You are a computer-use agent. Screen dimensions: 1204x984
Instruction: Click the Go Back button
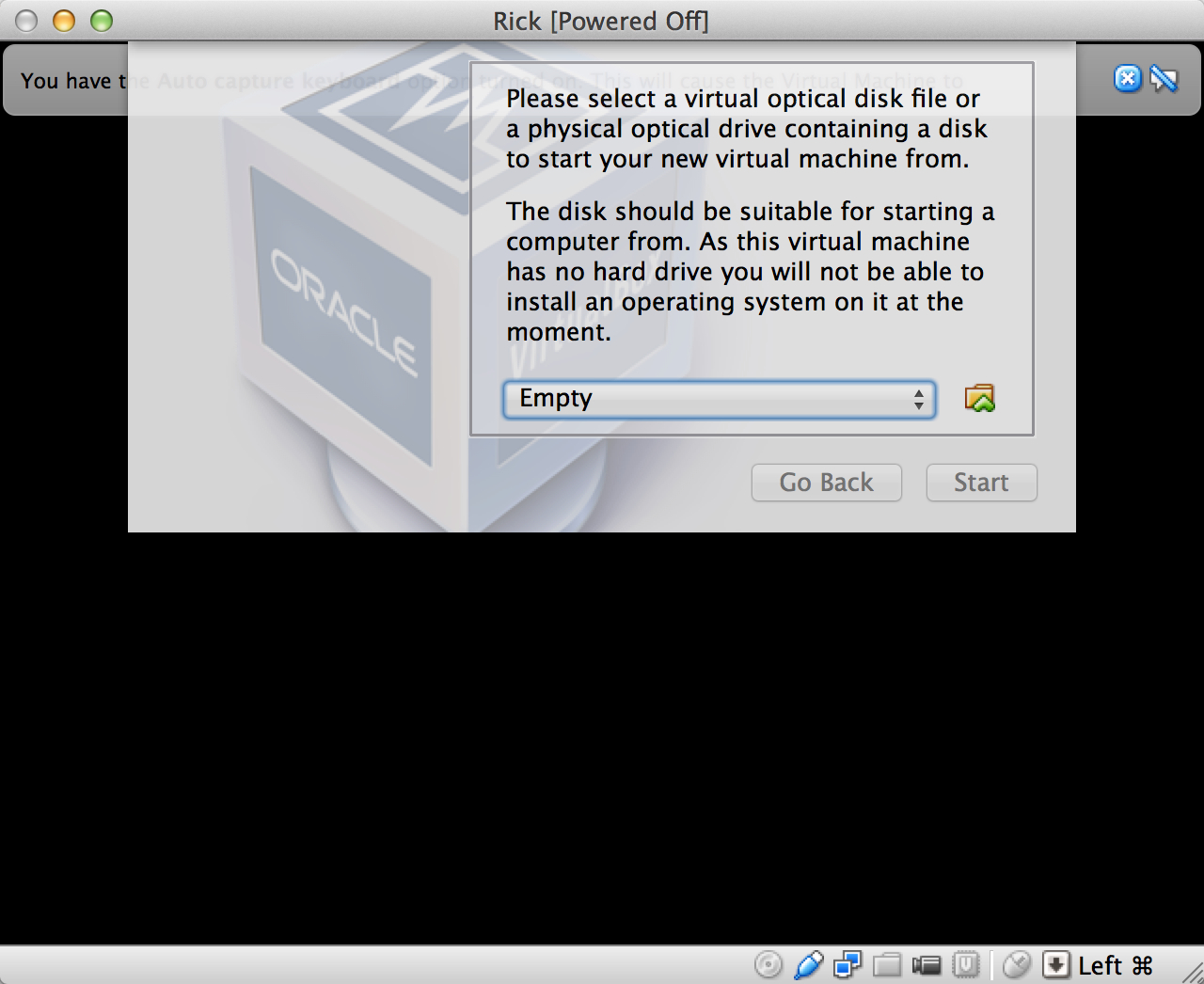pos(827,483)
